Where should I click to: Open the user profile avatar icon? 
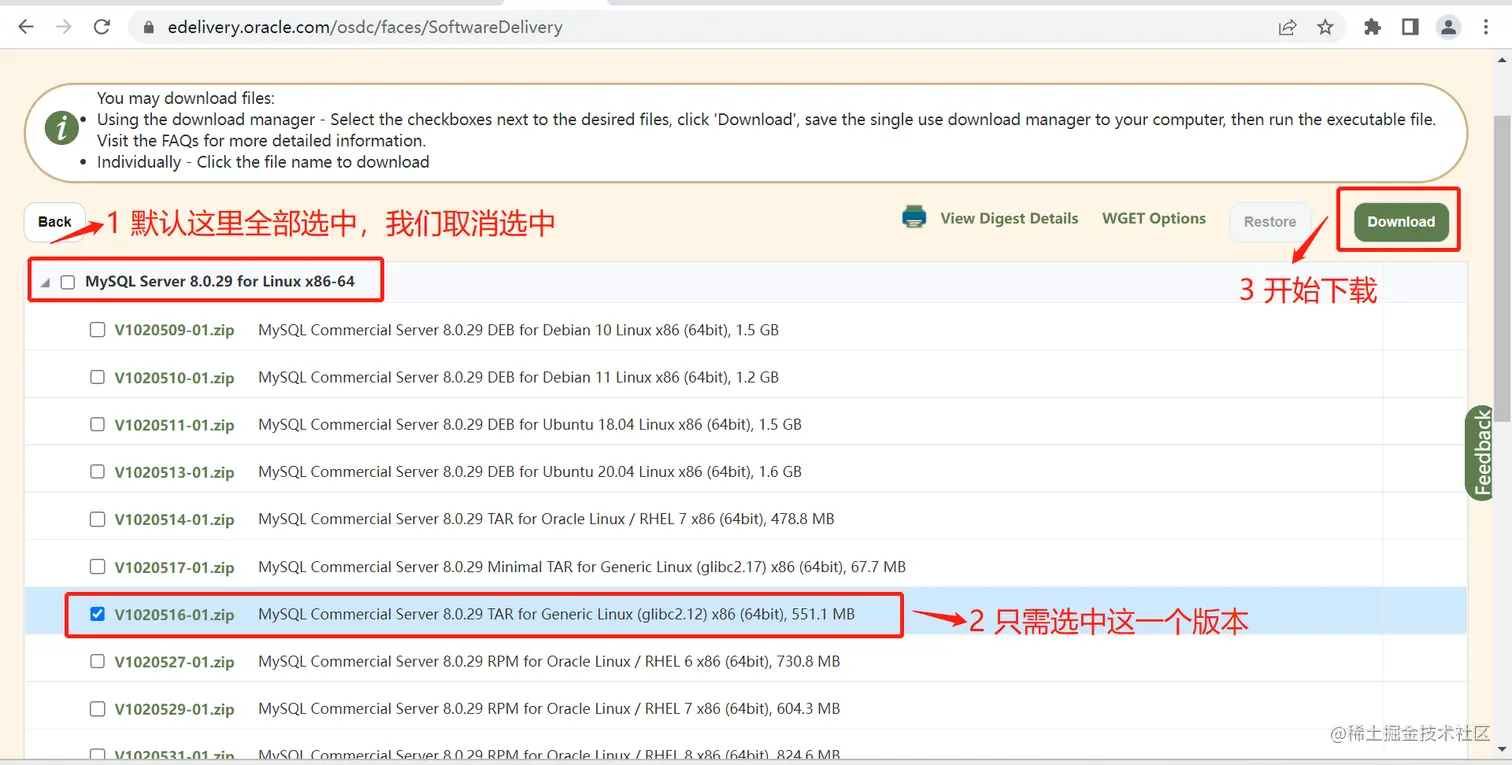1449,28
